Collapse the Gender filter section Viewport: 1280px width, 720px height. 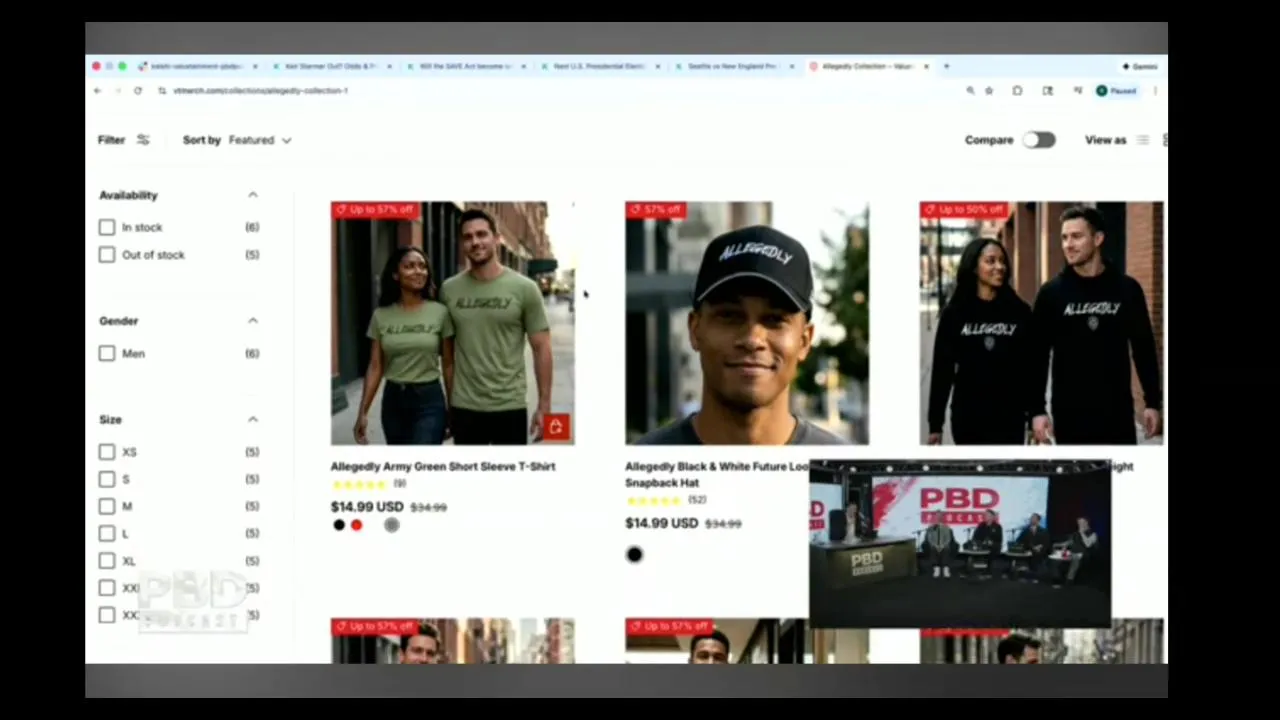pos(253,321)
